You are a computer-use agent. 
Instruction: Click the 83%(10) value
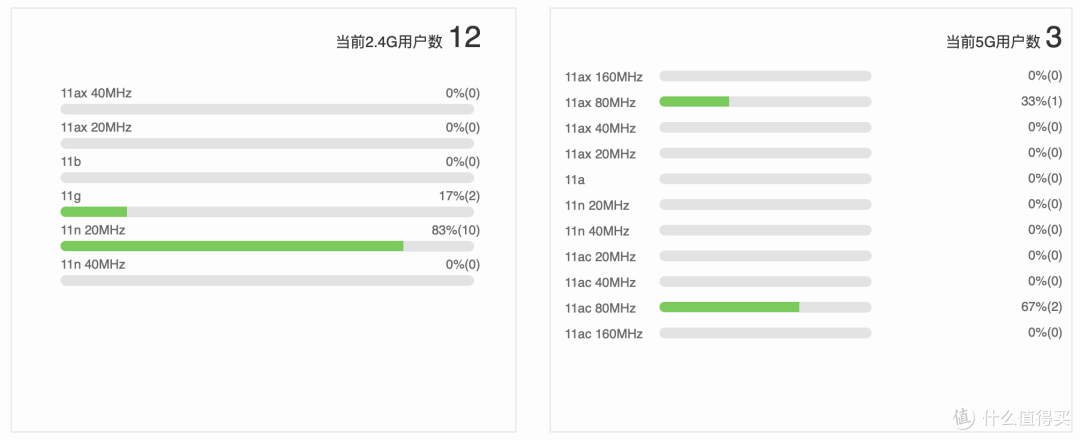pyautogui.click(x=455, y=230)
